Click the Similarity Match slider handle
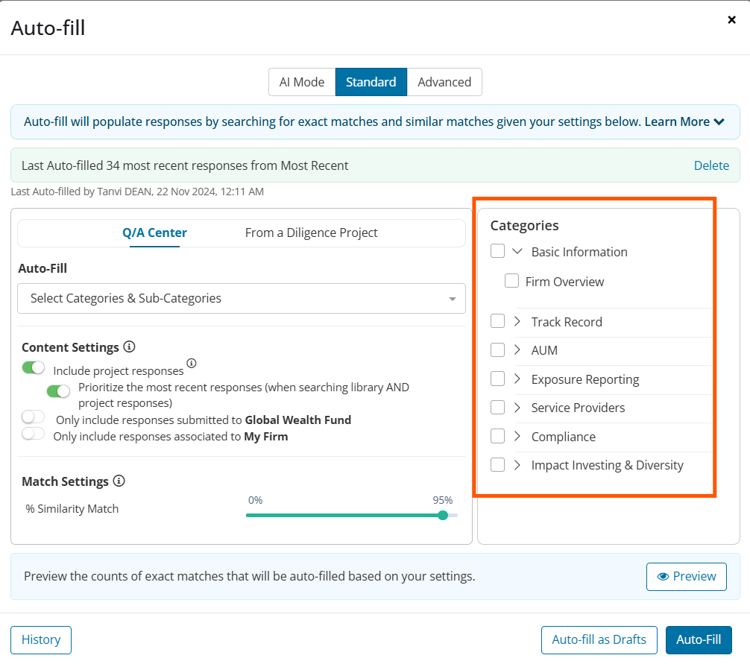 click(443, 515)
